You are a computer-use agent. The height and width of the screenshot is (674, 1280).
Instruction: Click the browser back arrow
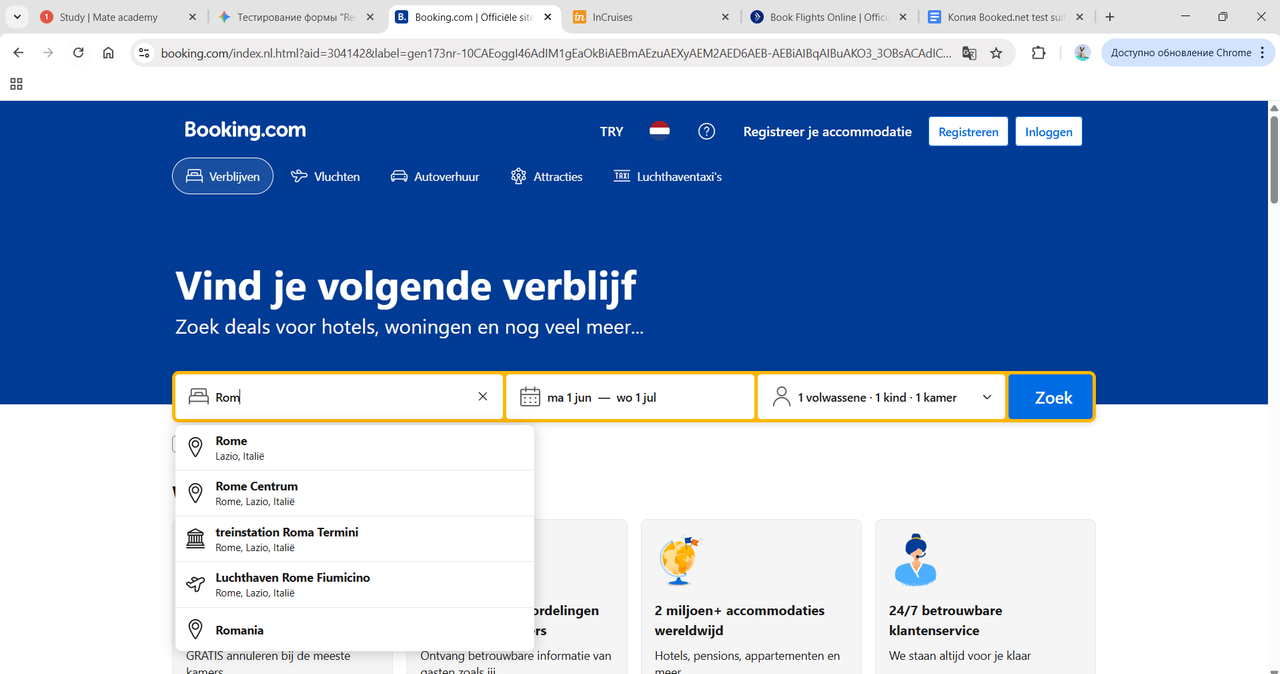[x=19, y=53]
